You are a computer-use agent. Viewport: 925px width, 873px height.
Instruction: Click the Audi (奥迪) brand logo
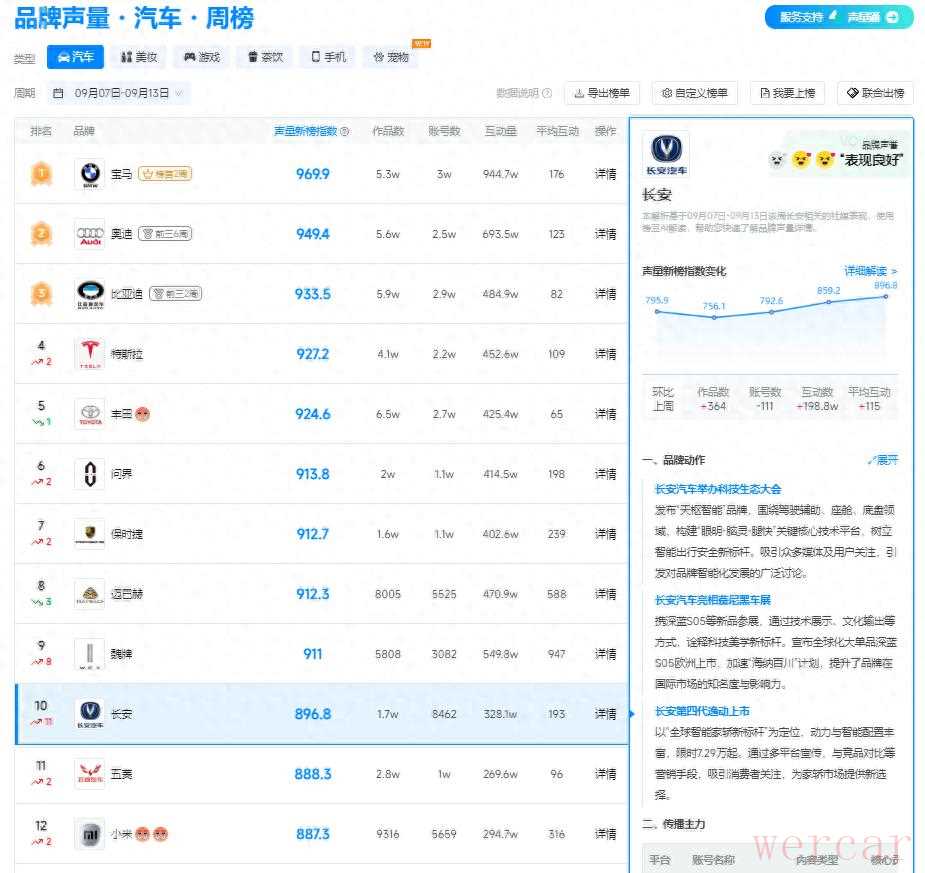pyautogui.click(x=90, y=234)
